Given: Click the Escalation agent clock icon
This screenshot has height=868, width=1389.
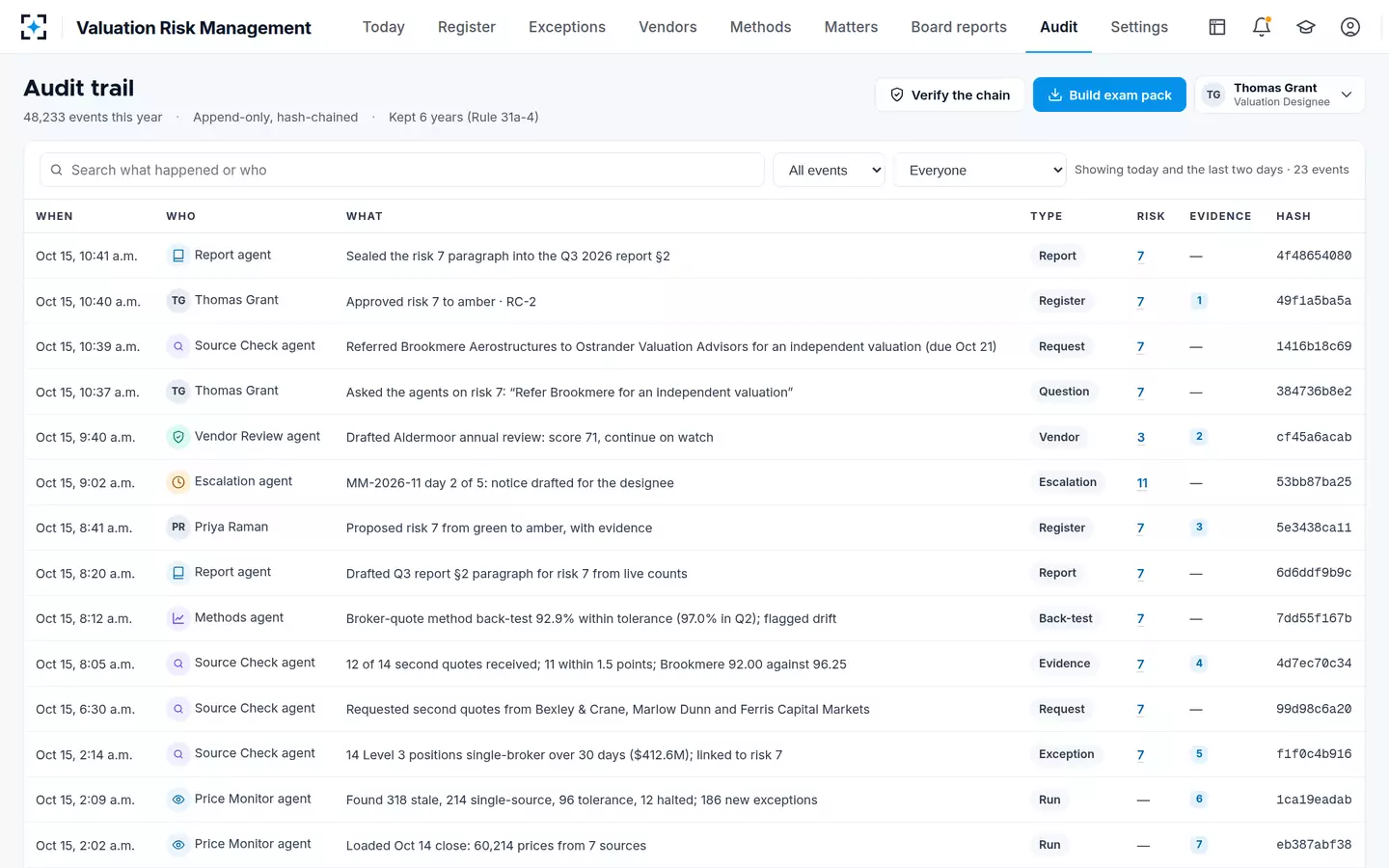Looking at the screenshot, I should coord(177,482).
